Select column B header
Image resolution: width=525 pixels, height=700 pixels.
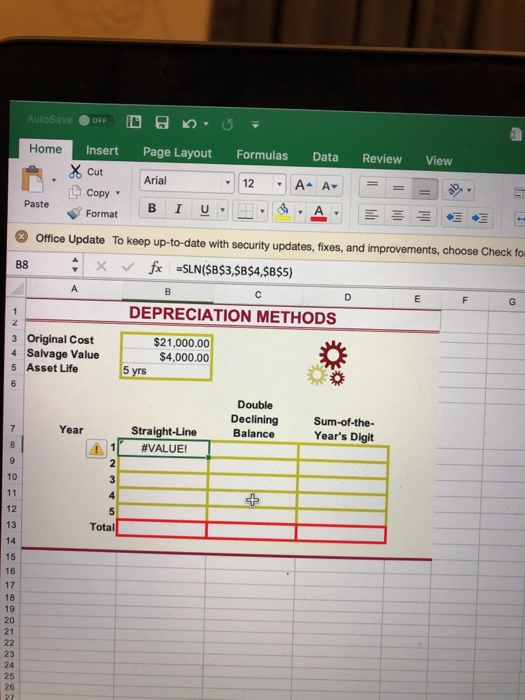tap(168, 292)
